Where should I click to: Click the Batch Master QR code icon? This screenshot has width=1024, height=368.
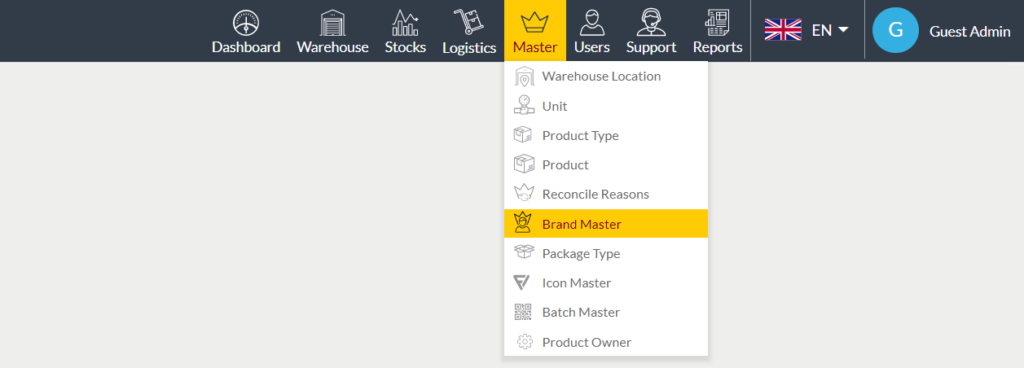(523, 313)
